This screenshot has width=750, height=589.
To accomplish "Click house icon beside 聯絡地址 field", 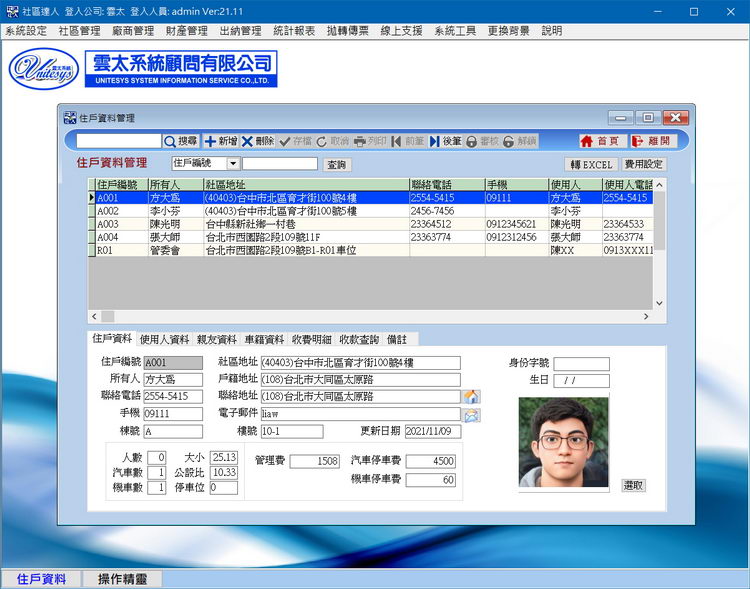I will pyautogui.click(x=471, y=397).
